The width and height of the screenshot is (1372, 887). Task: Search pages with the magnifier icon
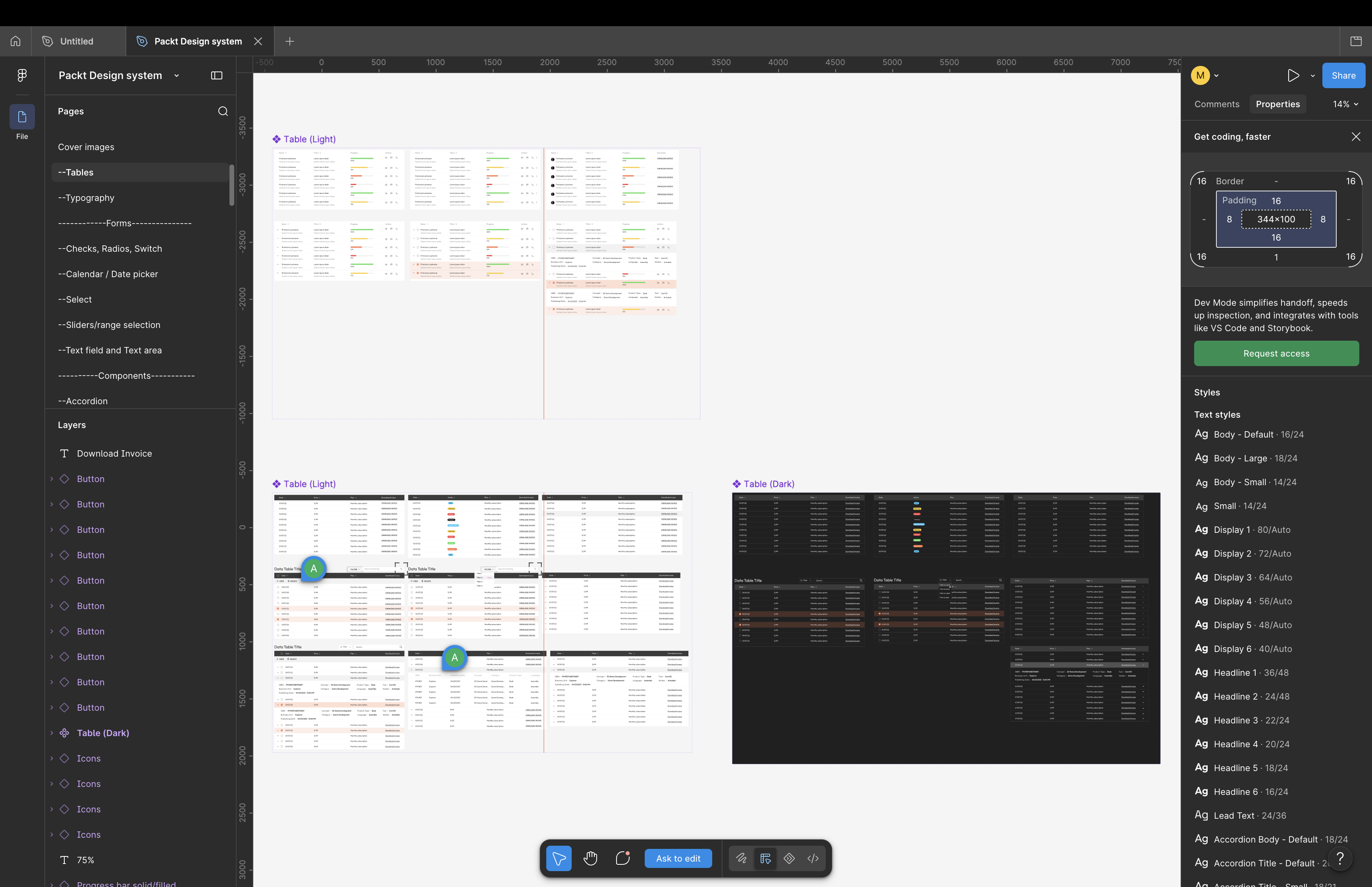point(223,111)
